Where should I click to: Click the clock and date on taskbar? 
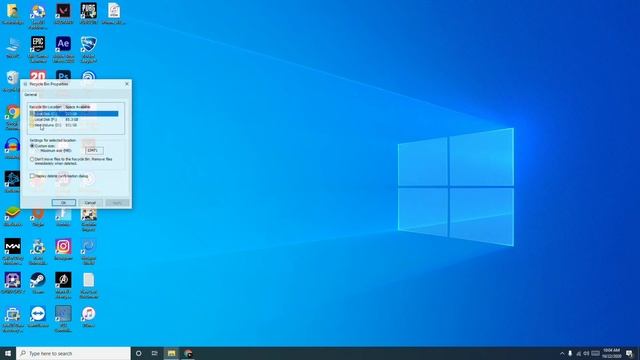click(x=611, y=353)
